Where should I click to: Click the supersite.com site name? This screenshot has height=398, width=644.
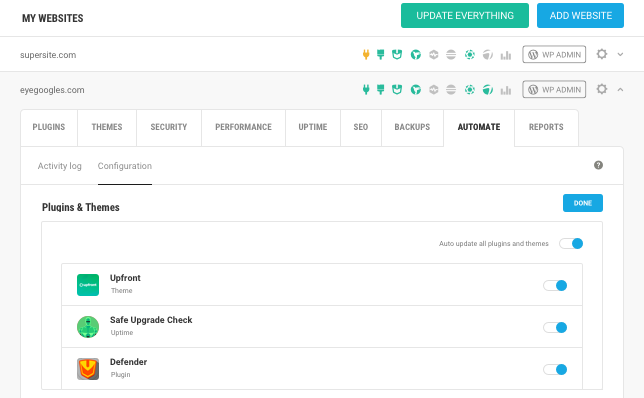point(48,55)
